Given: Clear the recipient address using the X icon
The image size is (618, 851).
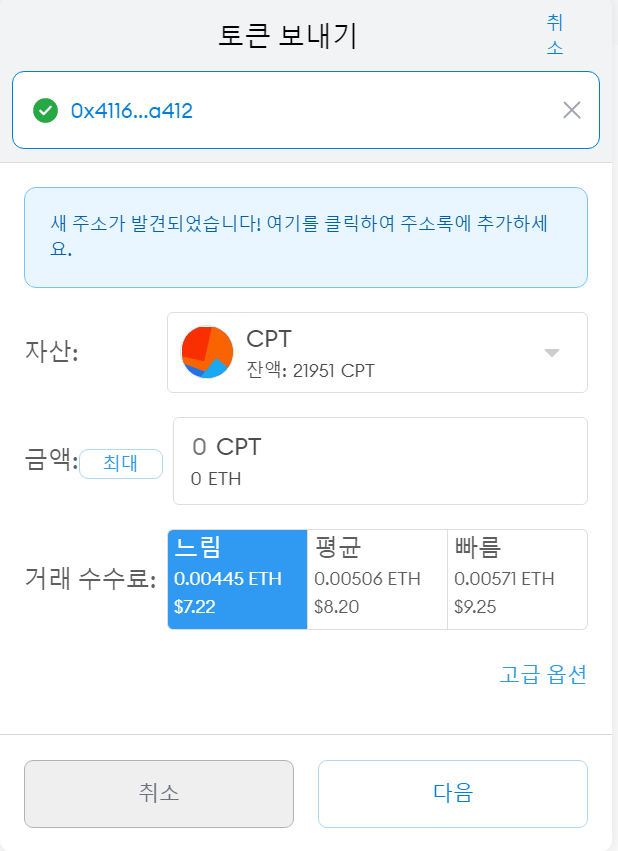Looking at the screenshot, I should (x=572, y=110).
